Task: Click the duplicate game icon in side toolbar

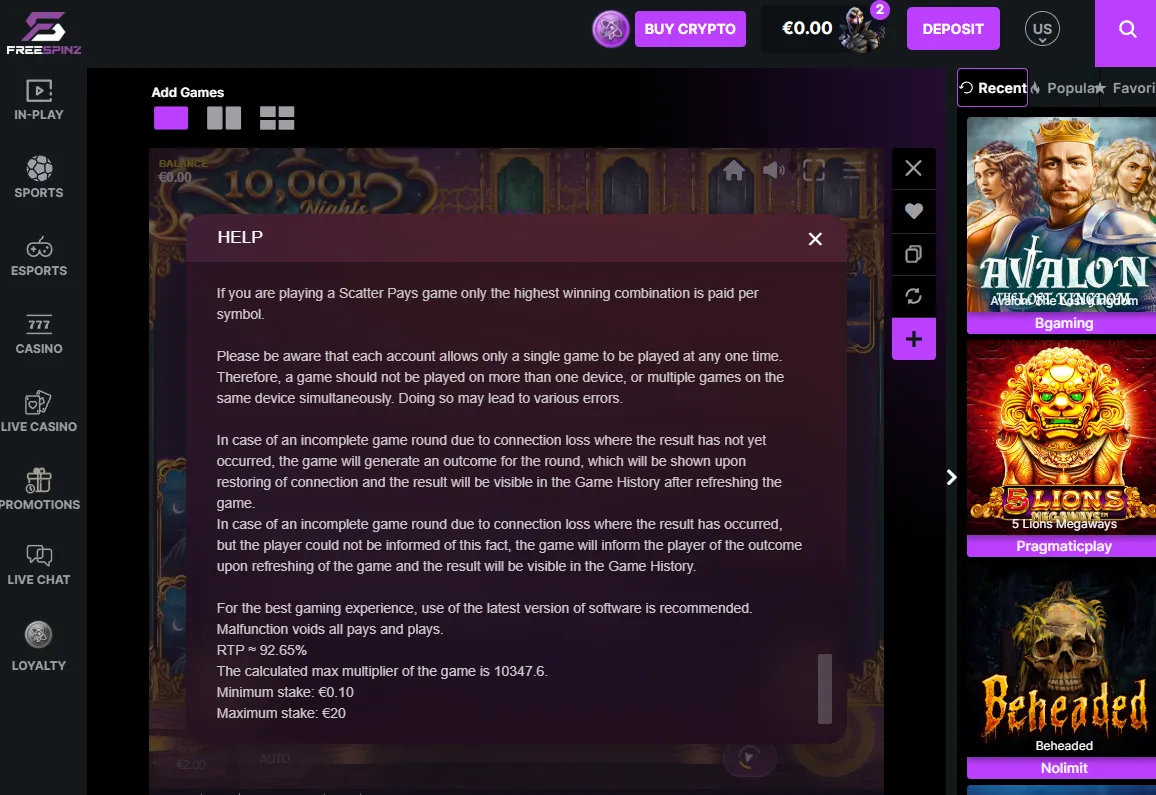Action: pos(913,254)
